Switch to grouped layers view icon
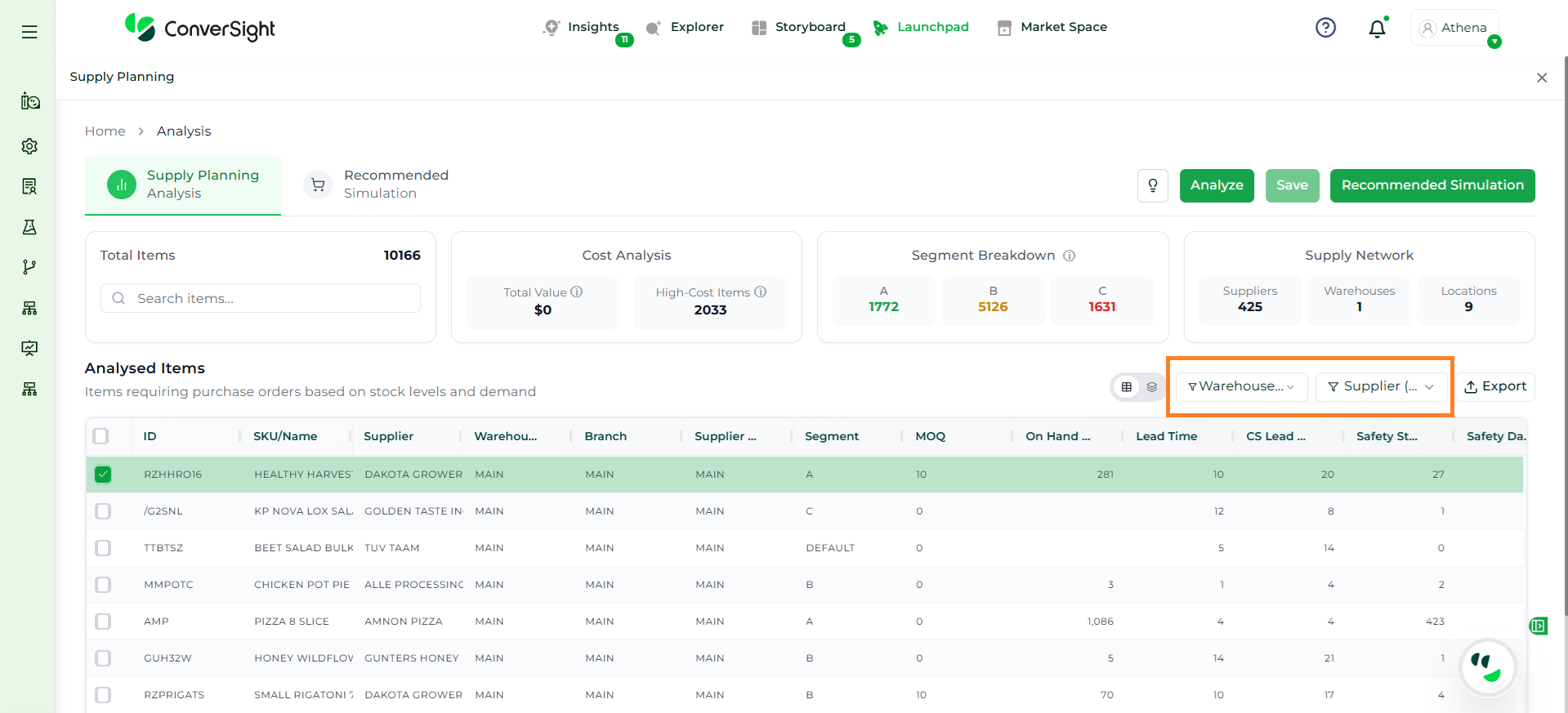 [1152, 387]
